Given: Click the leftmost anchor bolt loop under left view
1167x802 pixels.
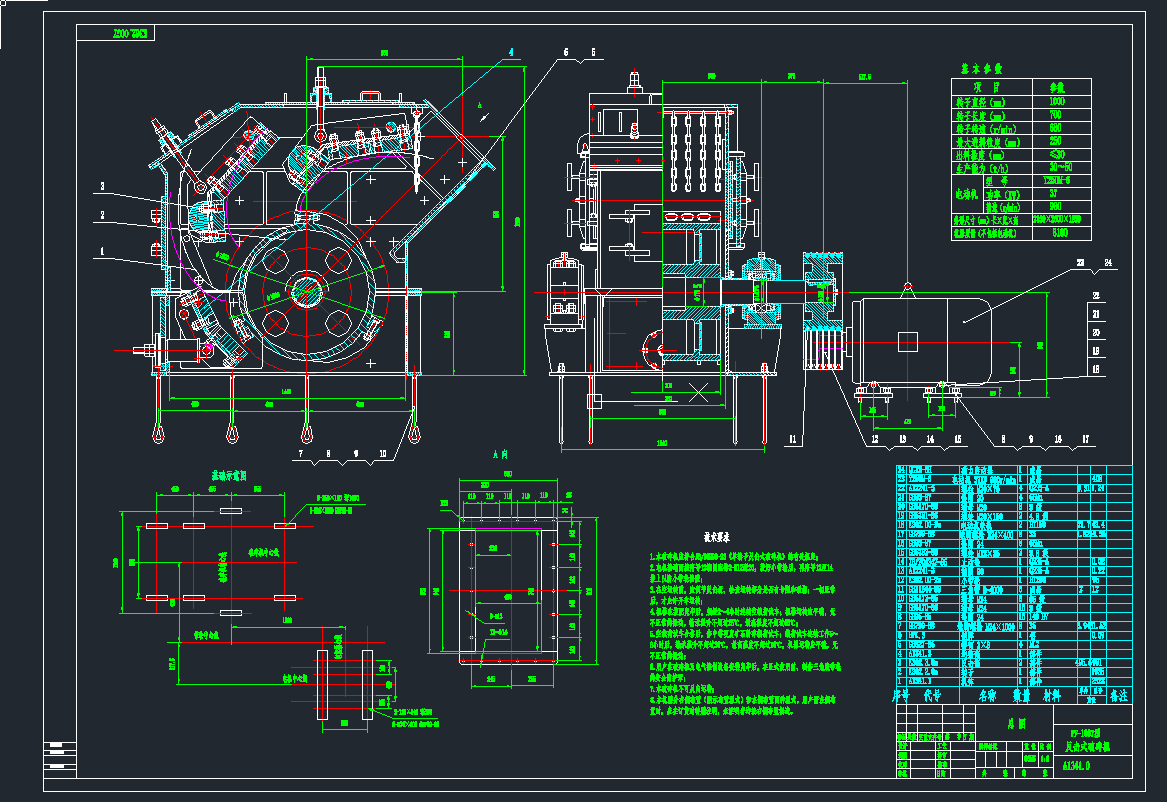Looking at the screenshot, I should tap(159, 433).
